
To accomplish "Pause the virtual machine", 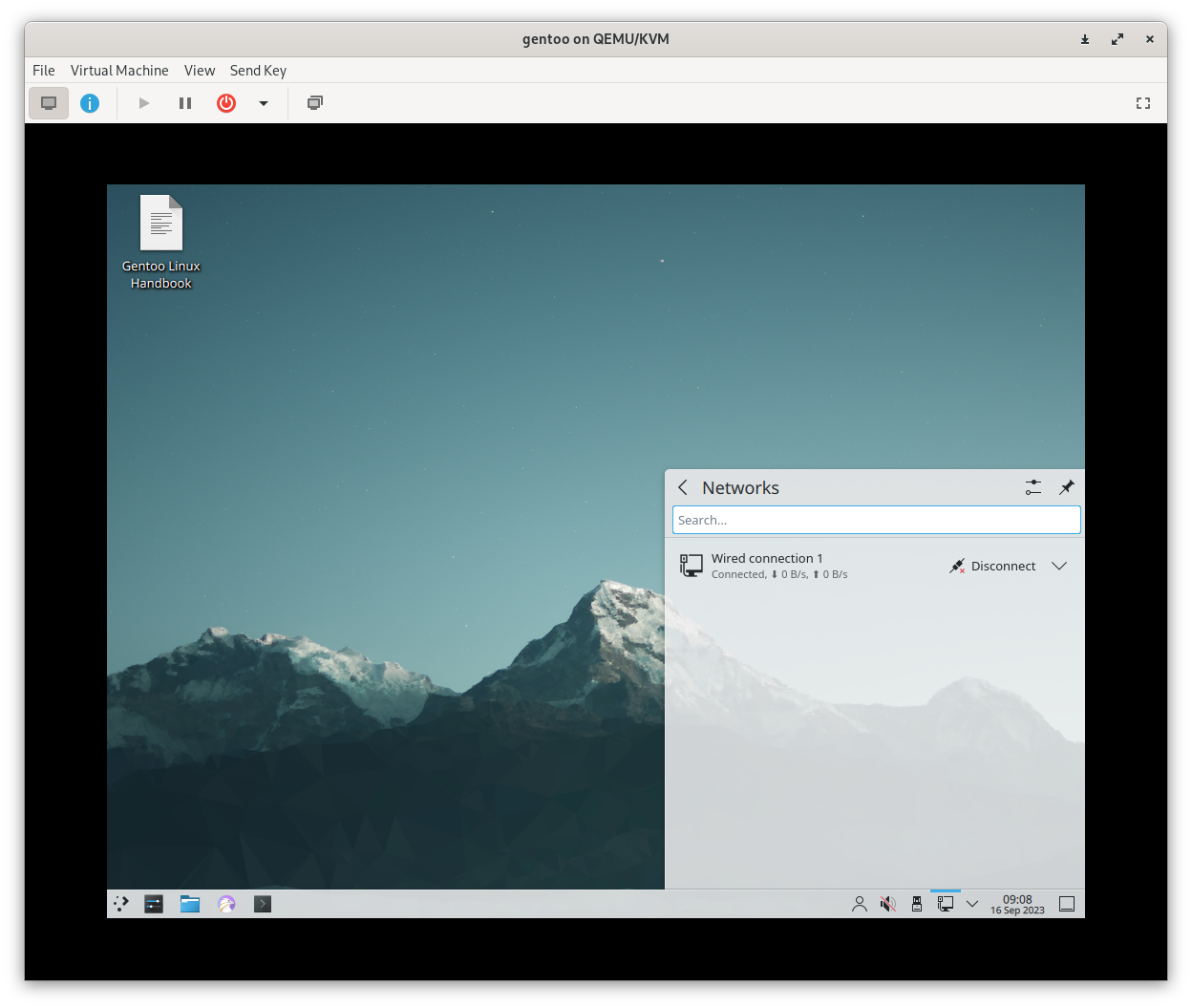I will [x=185, y=103].
